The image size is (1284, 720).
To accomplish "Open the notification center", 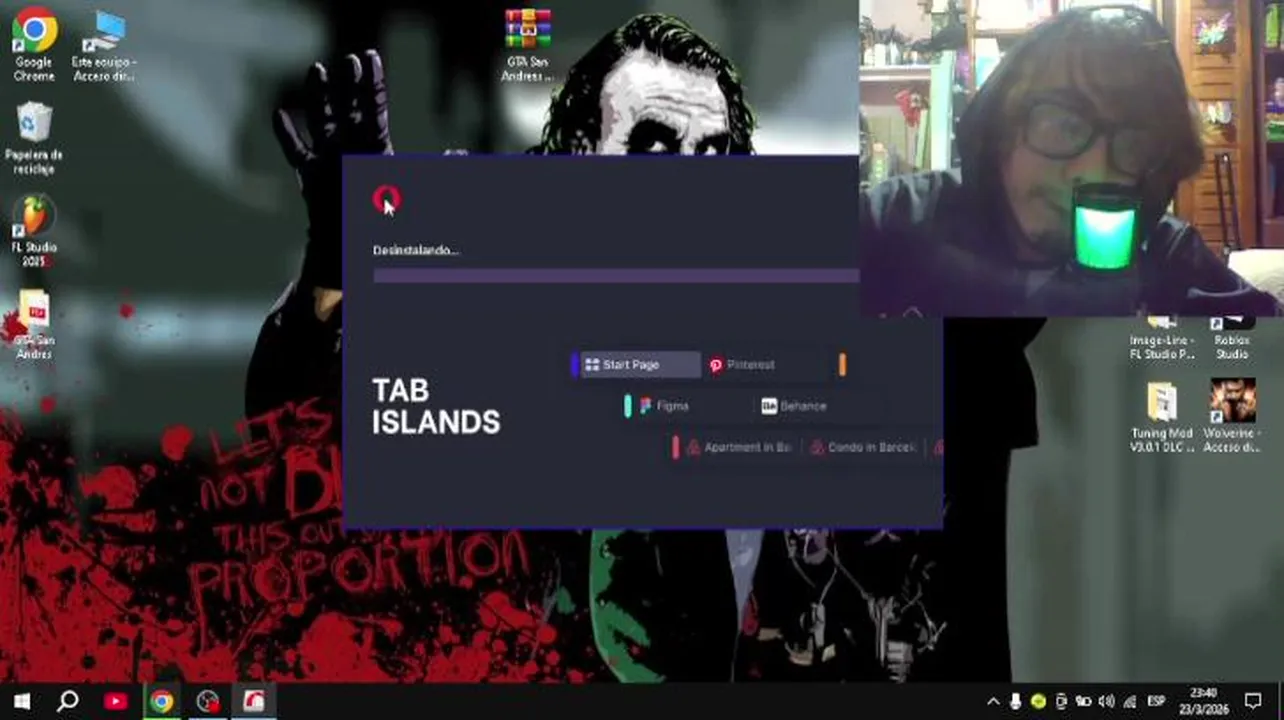I will pyautogui.click(x=1253, y=701).
